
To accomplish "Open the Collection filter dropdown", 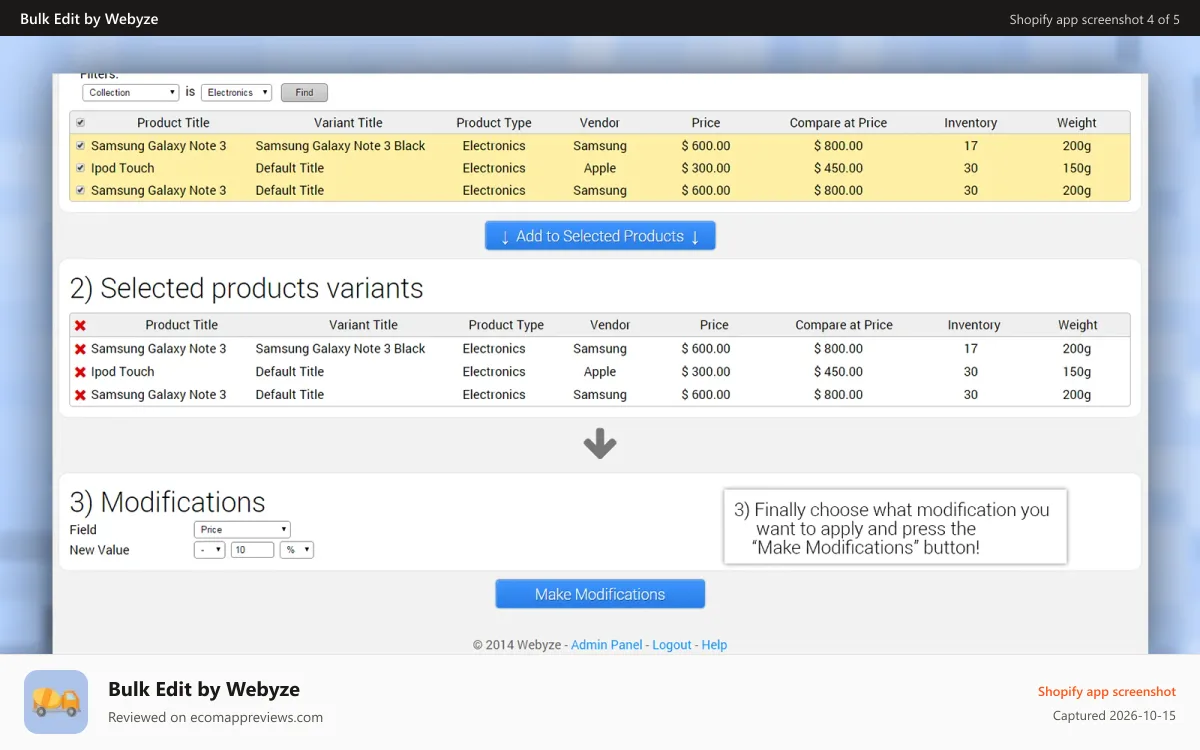I will coord(131,92).
